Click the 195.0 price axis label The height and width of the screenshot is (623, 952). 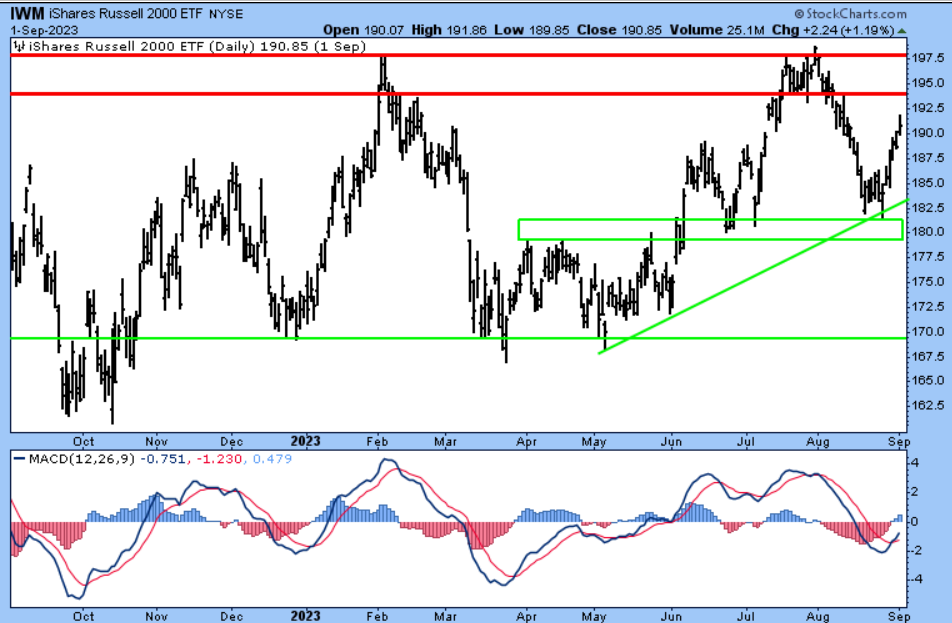pos(929,83)
